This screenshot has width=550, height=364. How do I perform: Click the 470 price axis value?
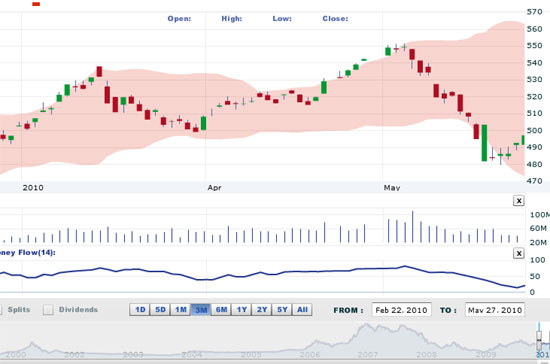(535, 181)
